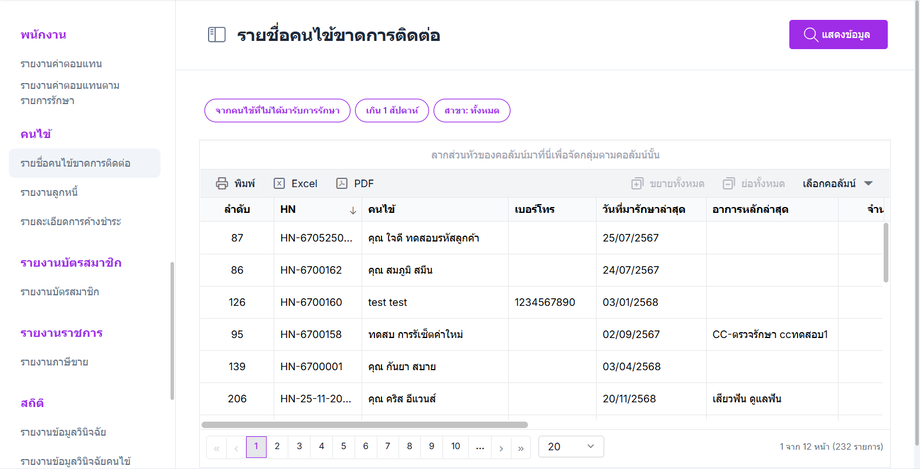Toggle the 'เกิน 1 สัปดาห์' filter chip
The height and width of the screenshot is (469, 920).
[391, 110]
